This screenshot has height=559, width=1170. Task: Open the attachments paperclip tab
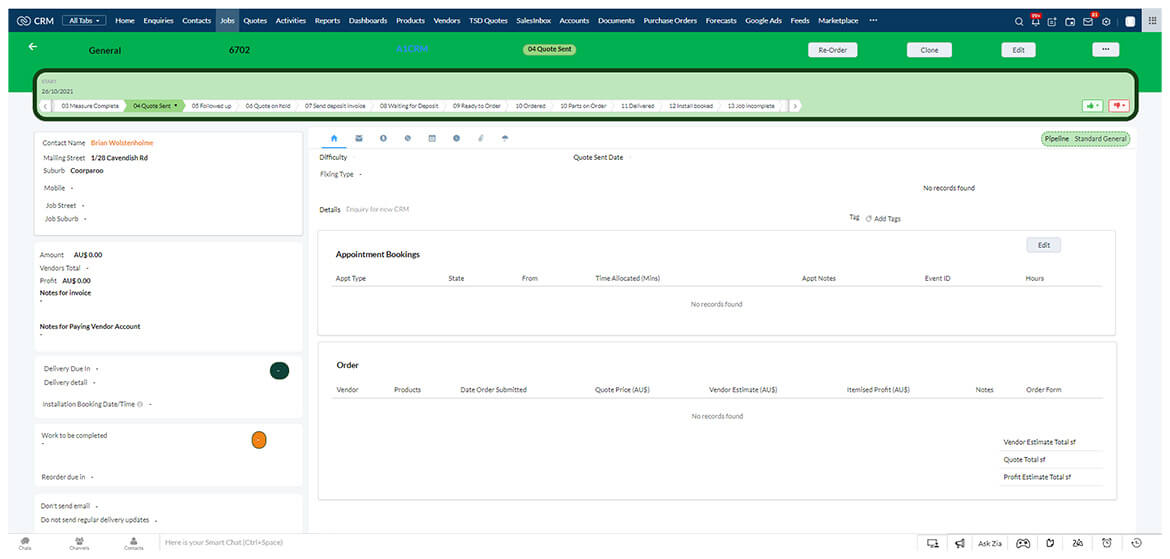pyautogui.click(x=480, y=138)
